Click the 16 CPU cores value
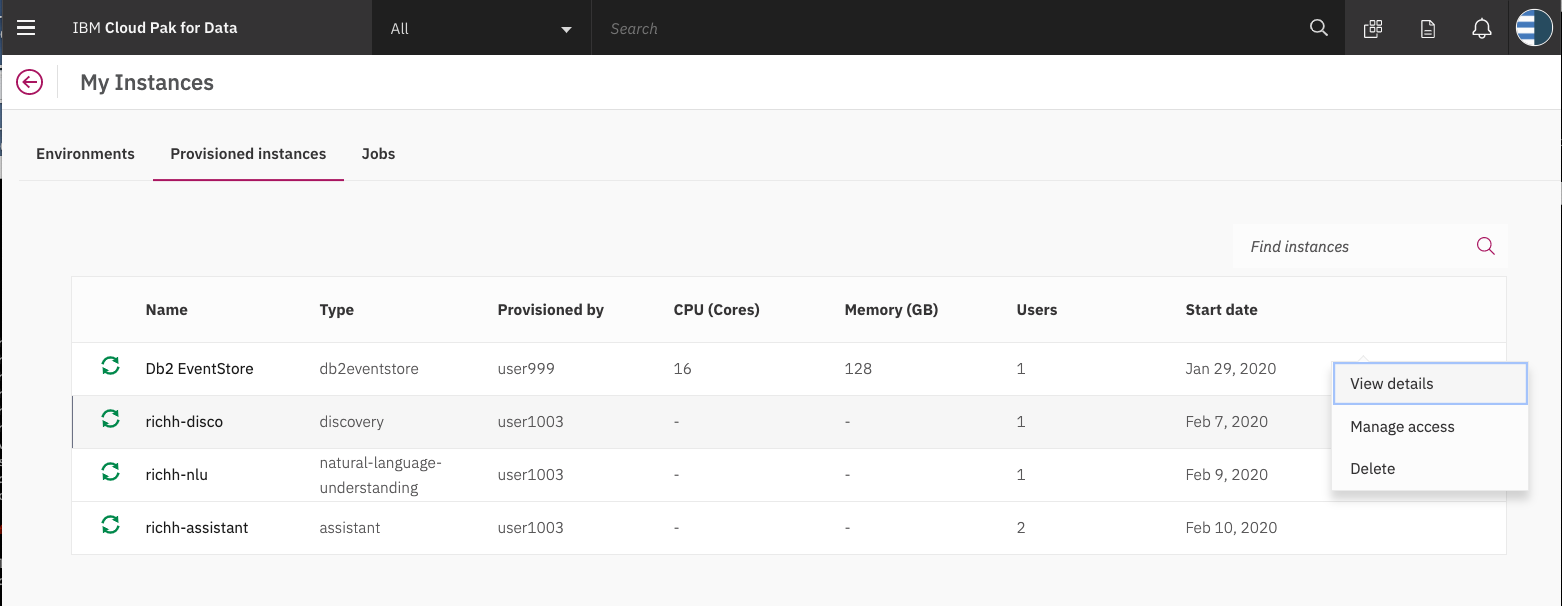Image resolution: width=1562 pixels, height=606 pixels. coord(682,368)
